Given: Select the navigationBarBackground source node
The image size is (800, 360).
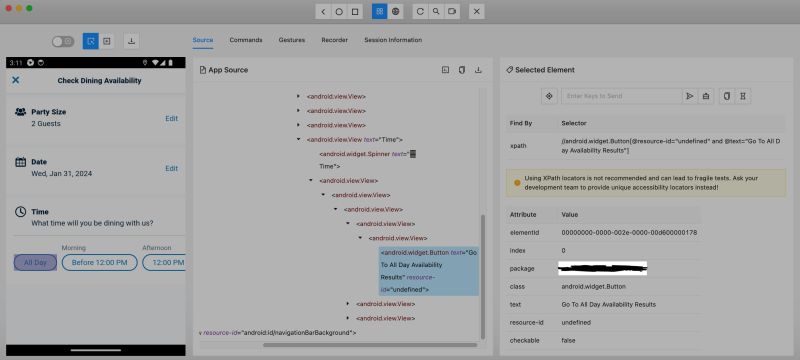Looking at the screenshot, I should click(x=278, y=333).
